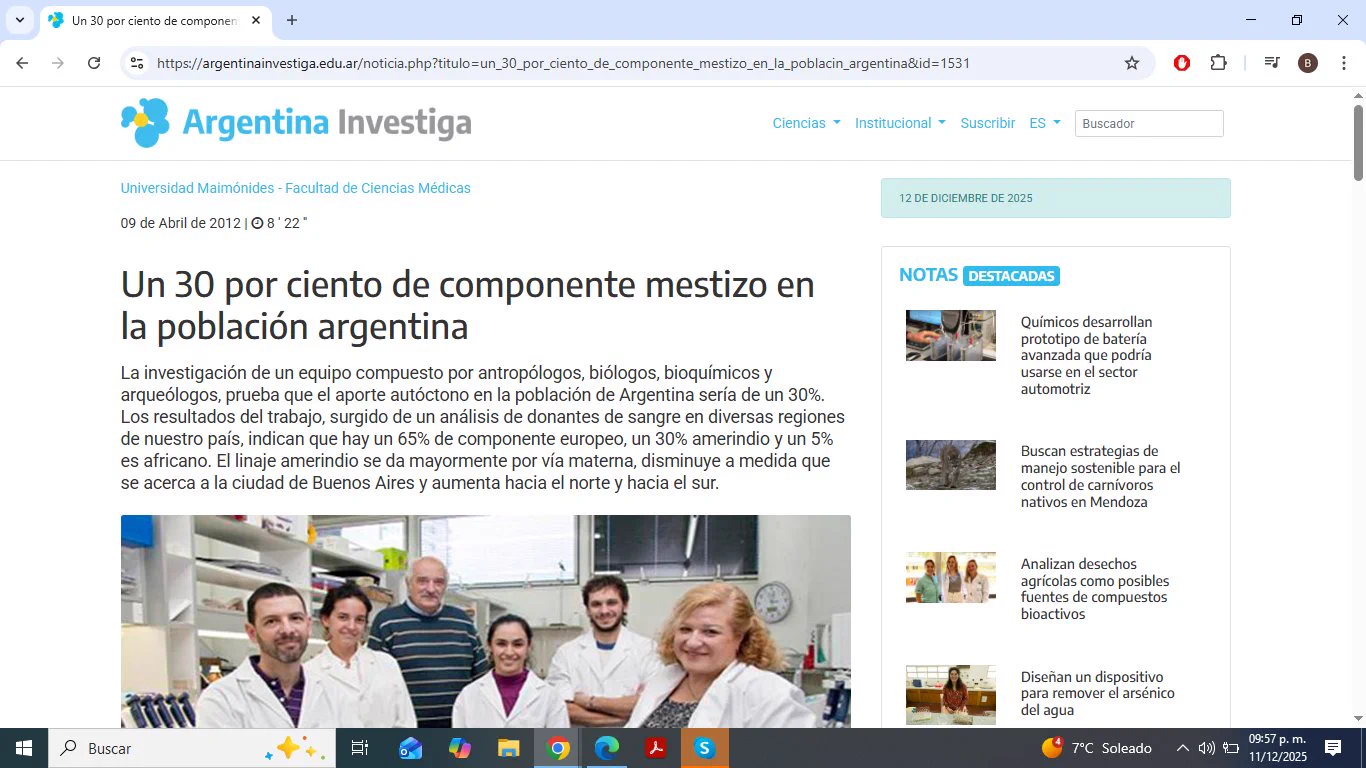Open the Chrome profile avatar B
The image size is (1366, 768).
(x=1308, y=63)
